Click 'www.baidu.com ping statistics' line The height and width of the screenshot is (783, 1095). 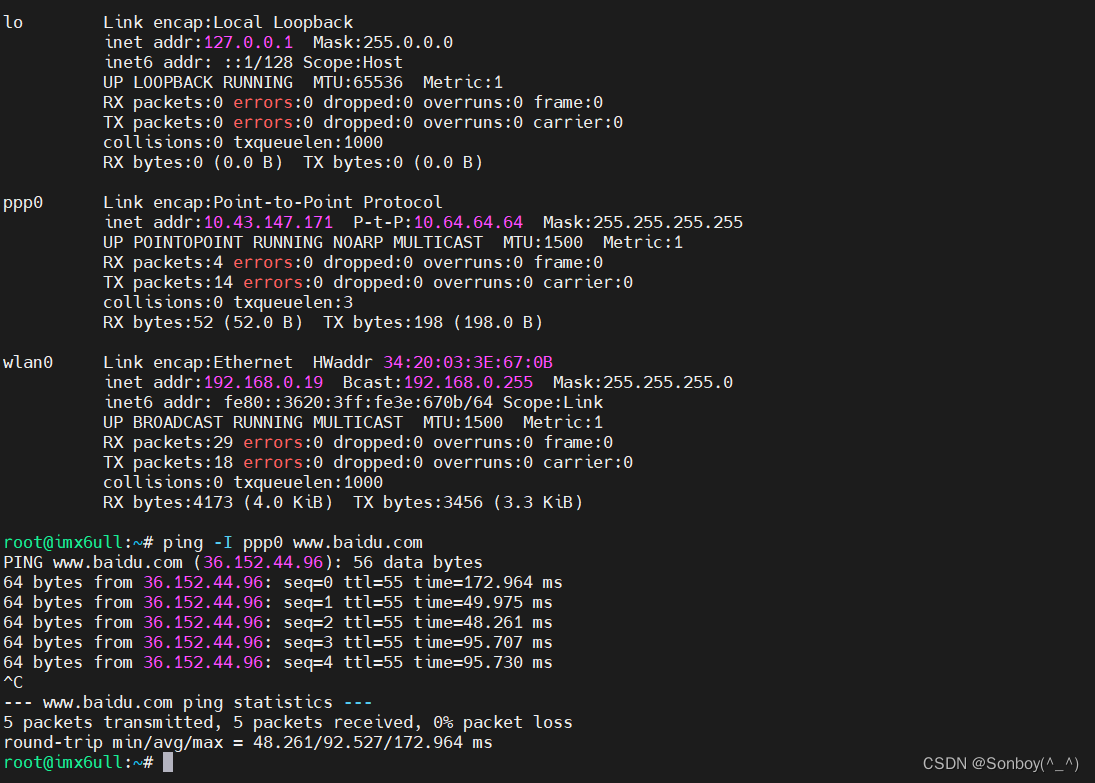click(188, 703)
